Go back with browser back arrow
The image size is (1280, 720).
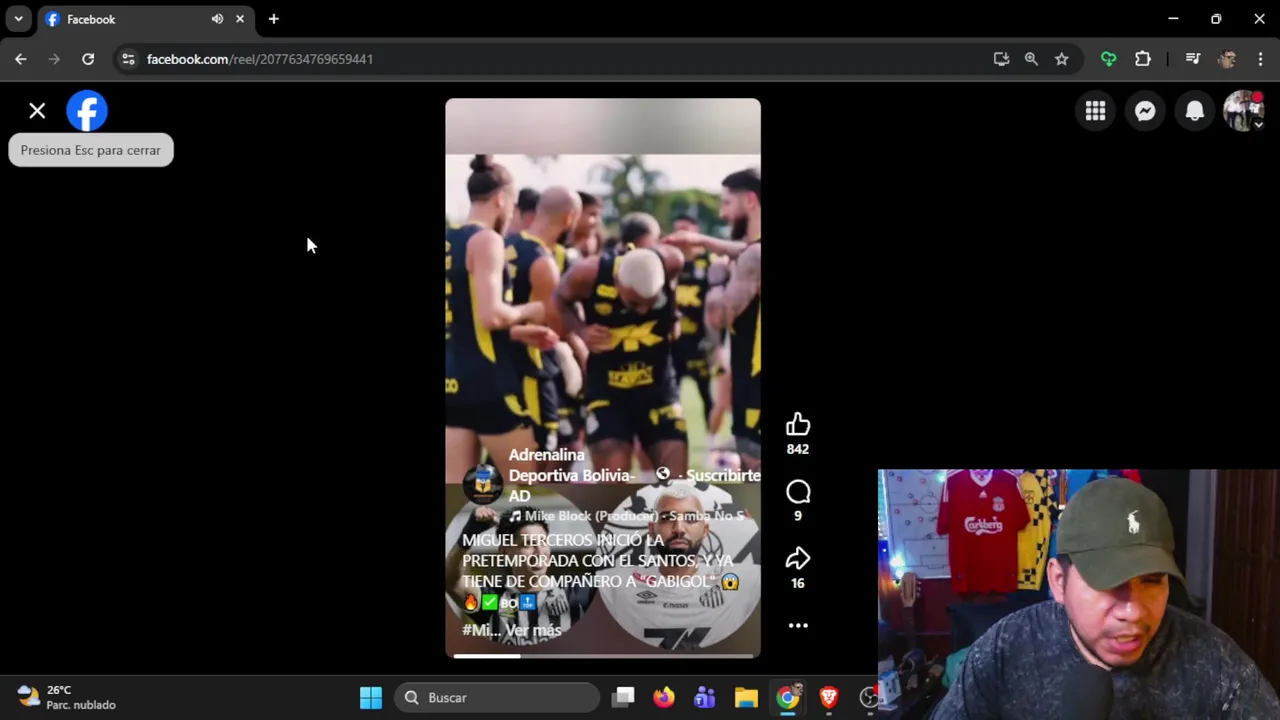pos(21,59)
